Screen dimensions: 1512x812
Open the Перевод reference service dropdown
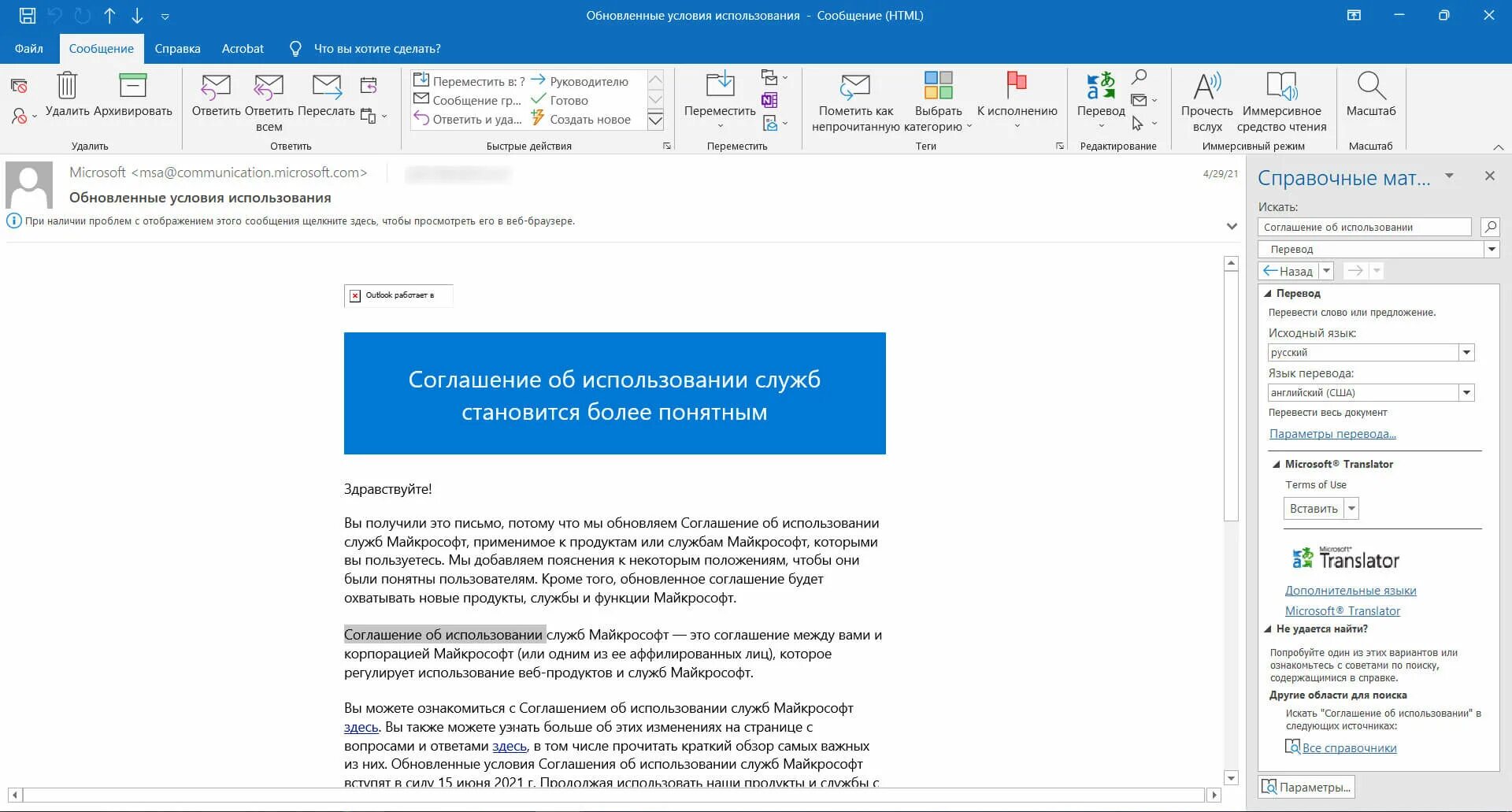(1492, 249)
